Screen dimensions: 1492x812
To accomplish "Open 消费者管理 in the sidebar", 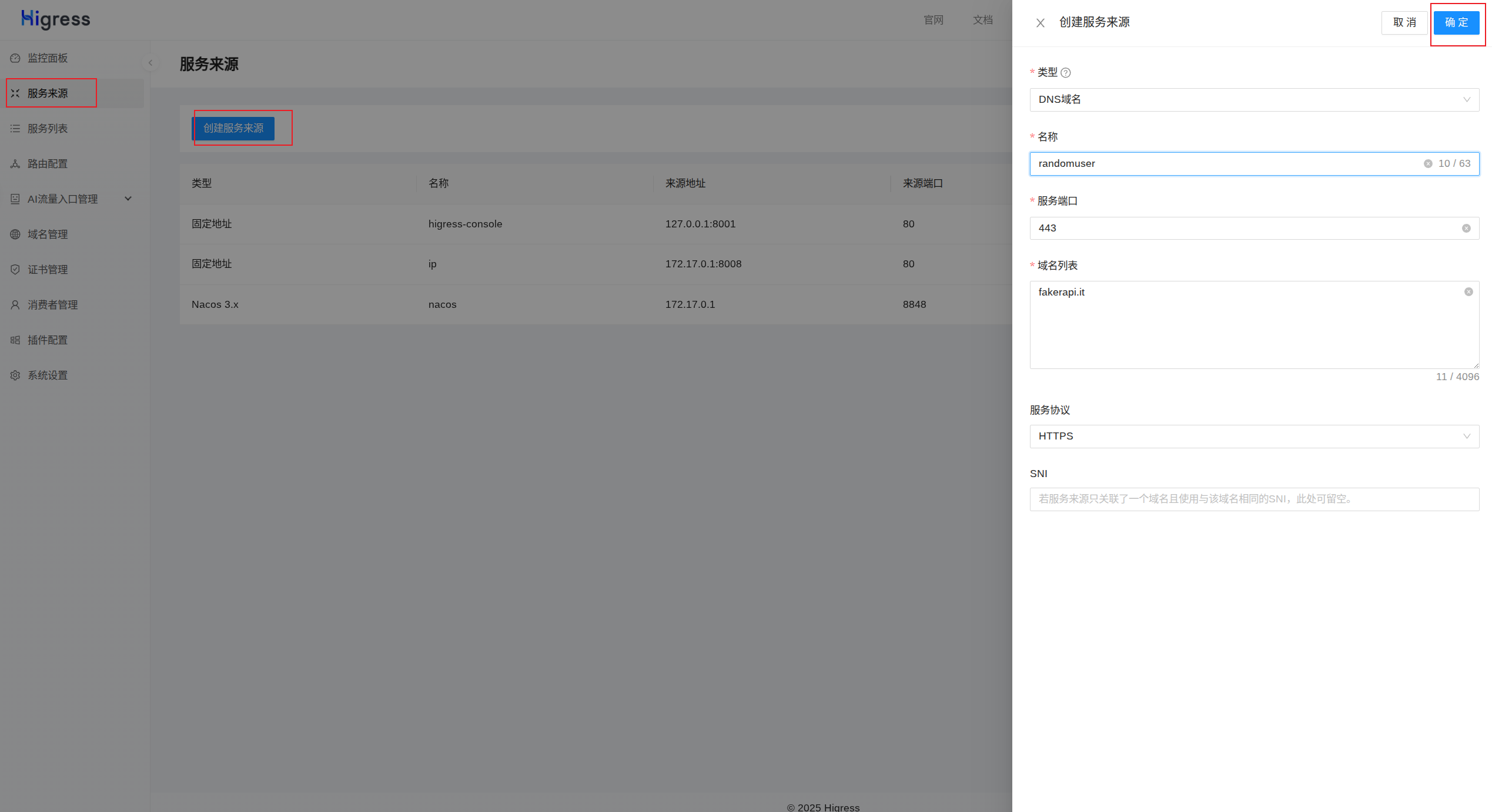I will pyautogui.click(x=52, y=305).
